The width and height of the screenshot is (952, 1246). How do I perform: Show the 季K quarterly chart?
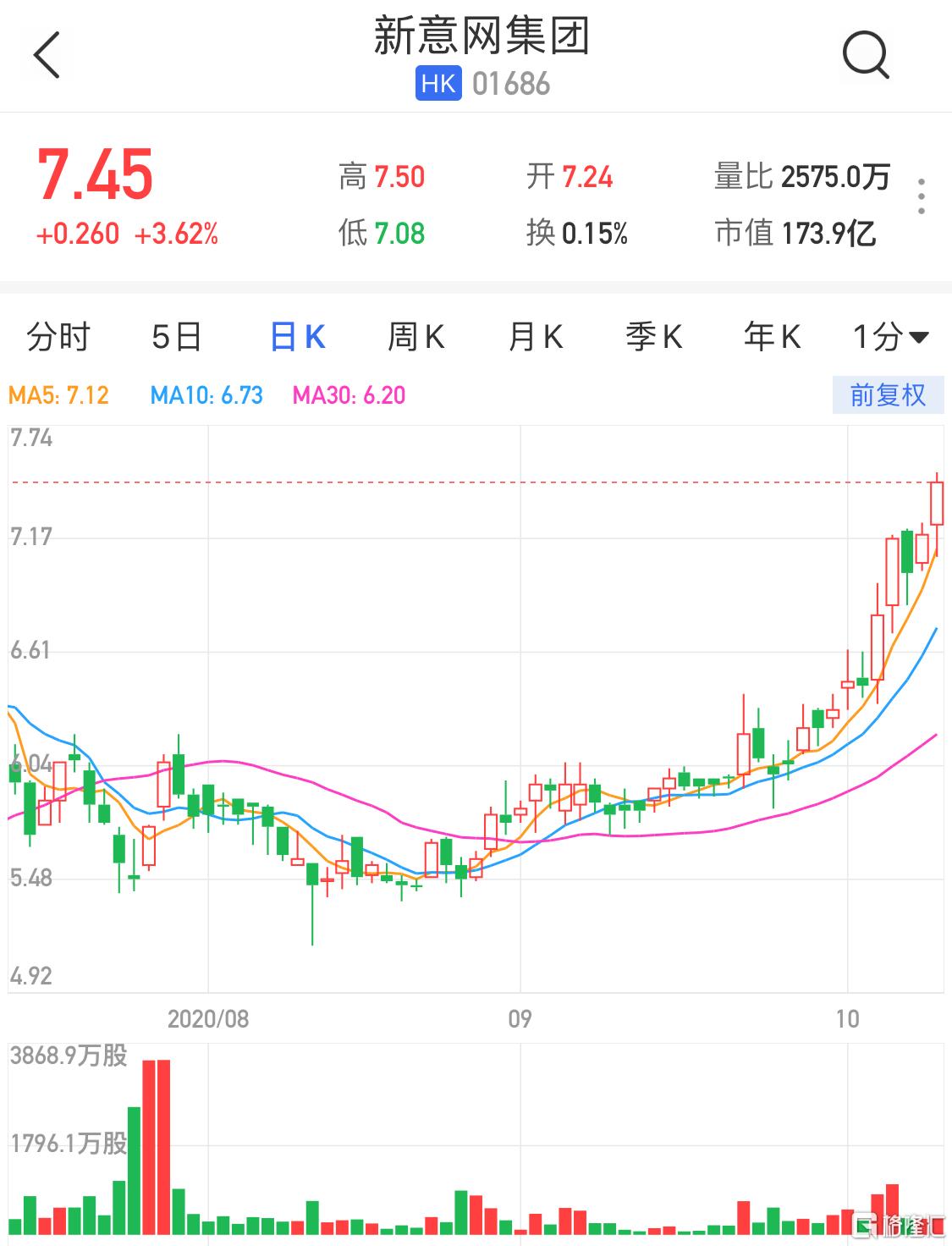653,337
